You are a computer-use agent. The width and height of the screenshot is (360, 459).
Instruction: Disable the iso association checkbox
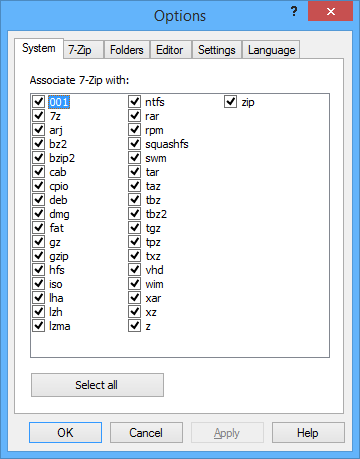point(39,284)
